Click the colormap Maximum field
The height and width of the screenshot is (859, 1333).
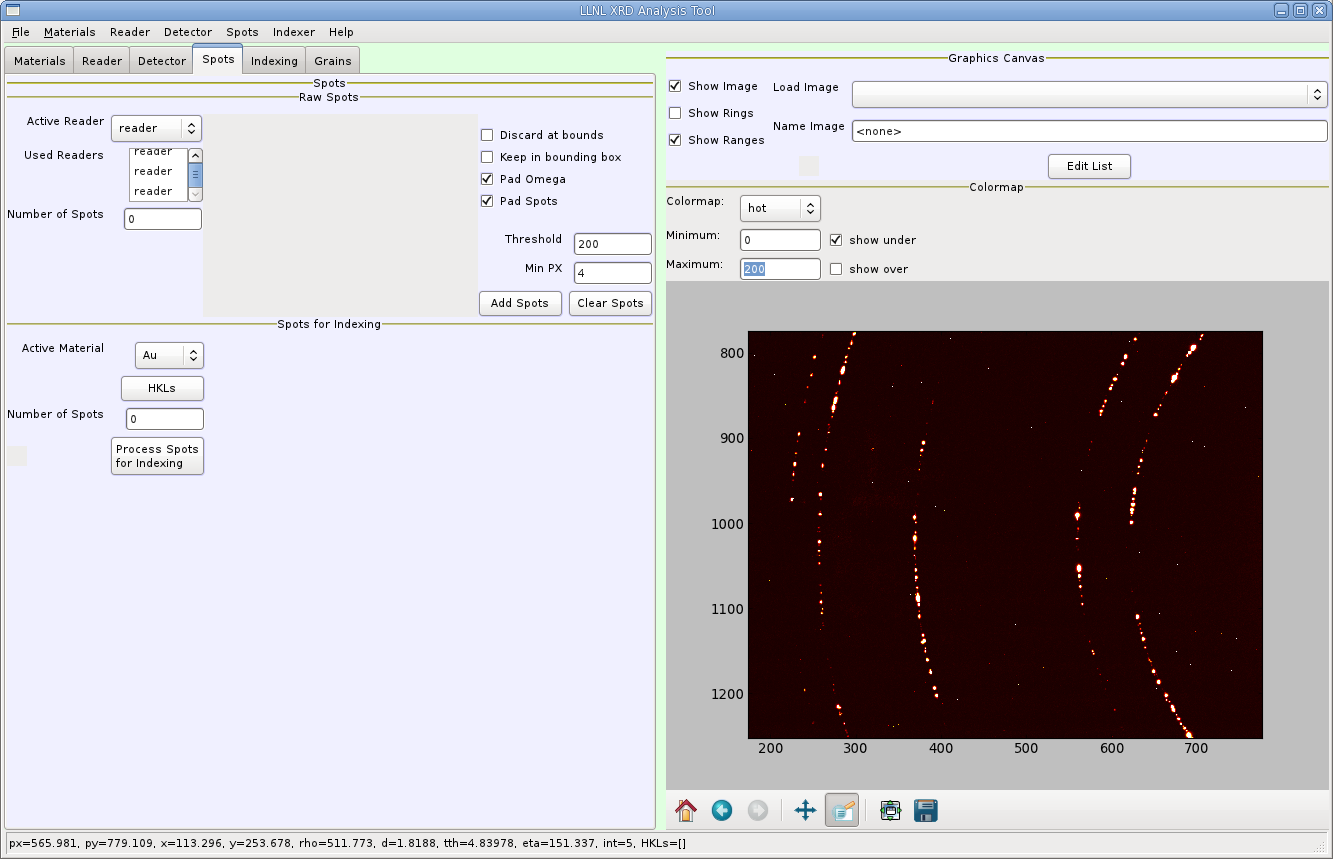tap(780, 269)
